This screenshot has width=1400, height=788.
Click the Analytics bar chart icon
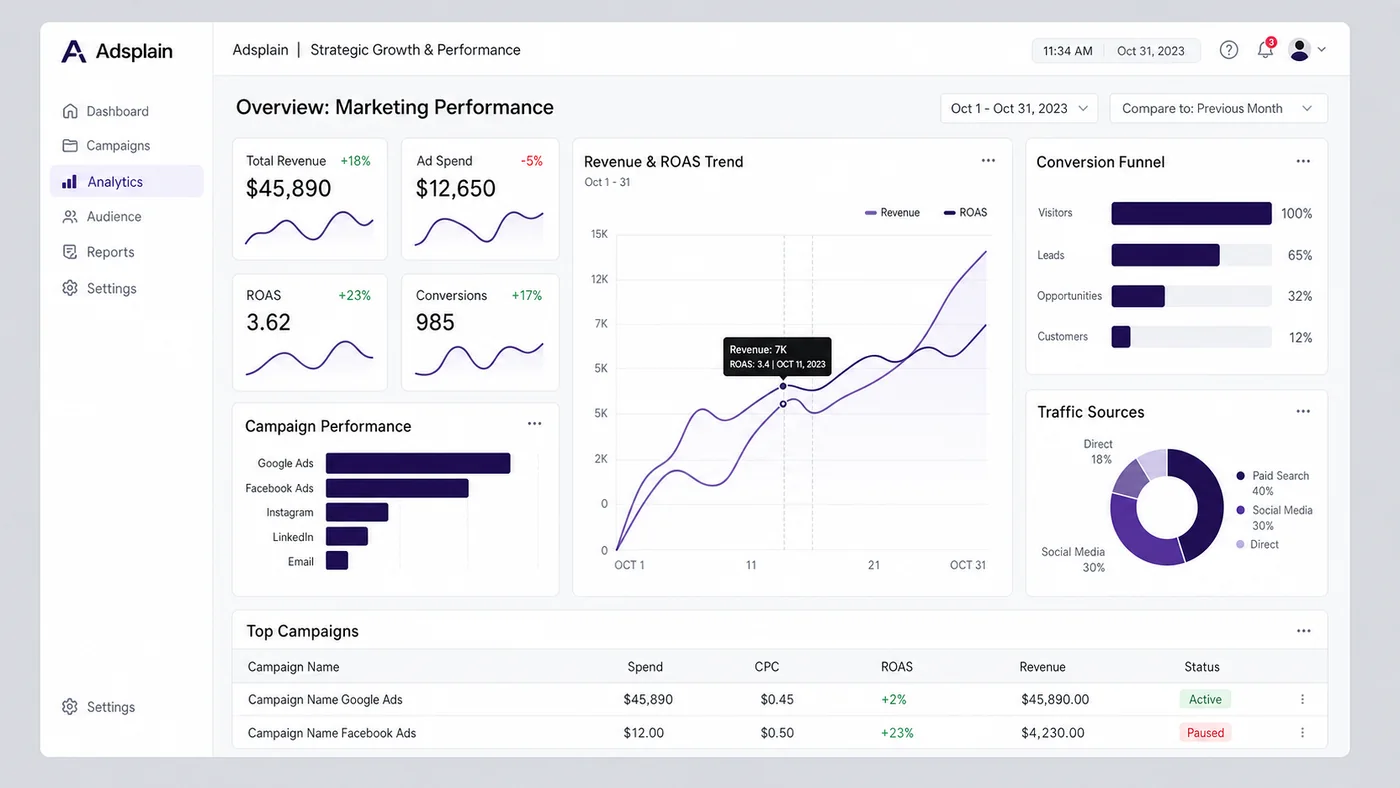(69, 182)
